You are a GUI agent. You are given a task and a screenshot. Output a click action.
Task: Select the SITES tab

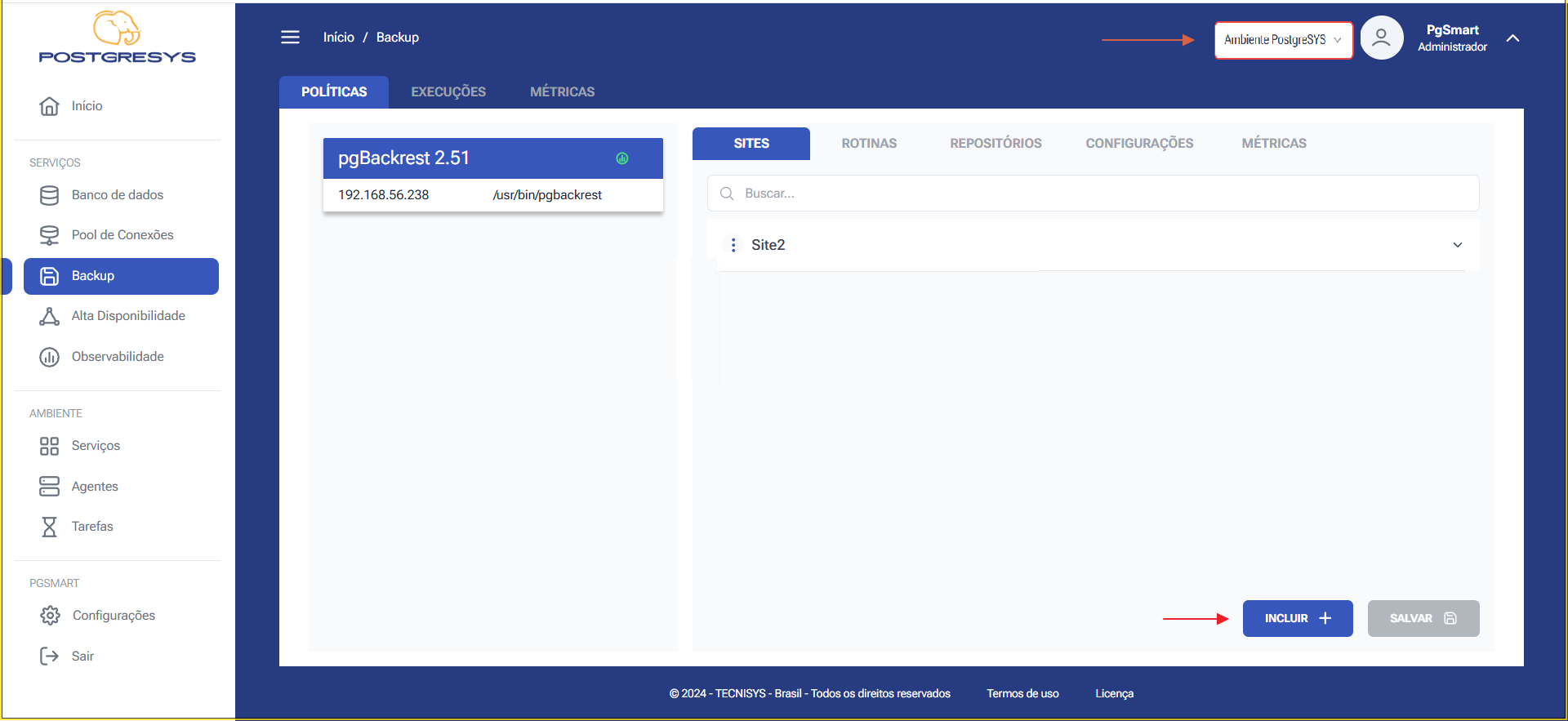751,144
